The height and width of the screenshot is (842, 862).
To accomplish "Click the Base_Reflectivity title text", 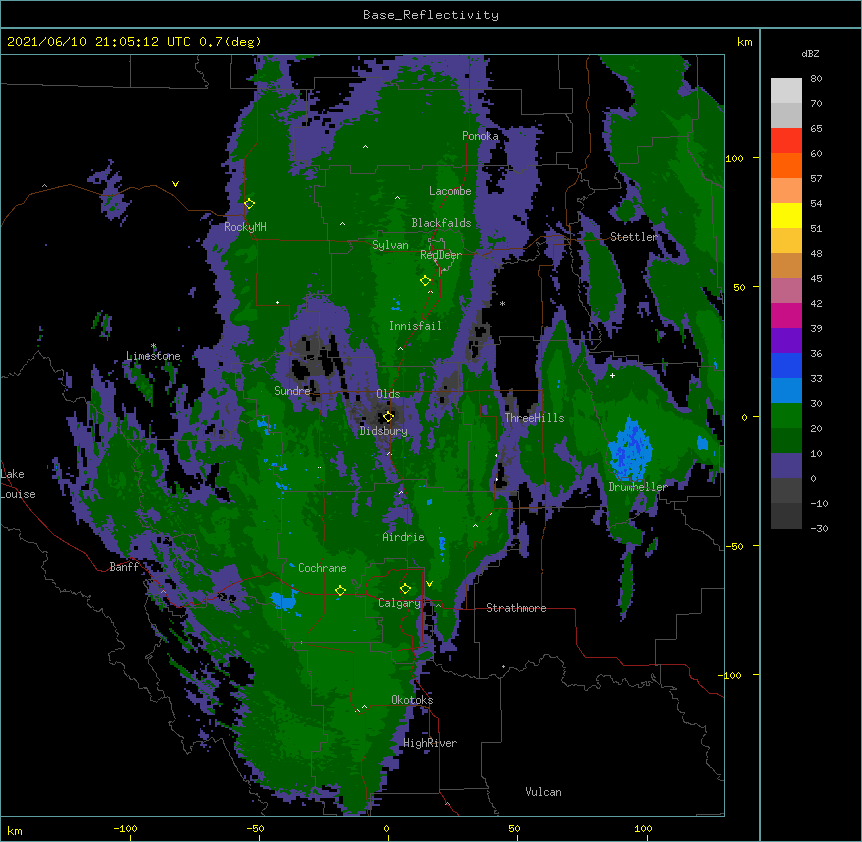I will 431,15.
